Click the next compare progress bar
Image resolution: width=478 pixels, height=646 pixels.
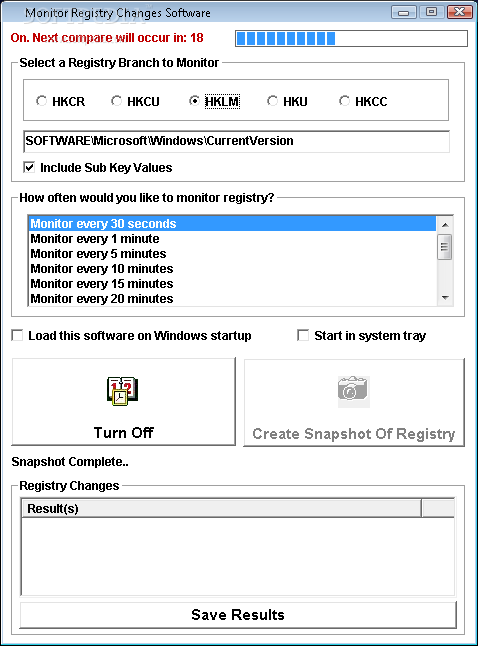pos(351,39)
